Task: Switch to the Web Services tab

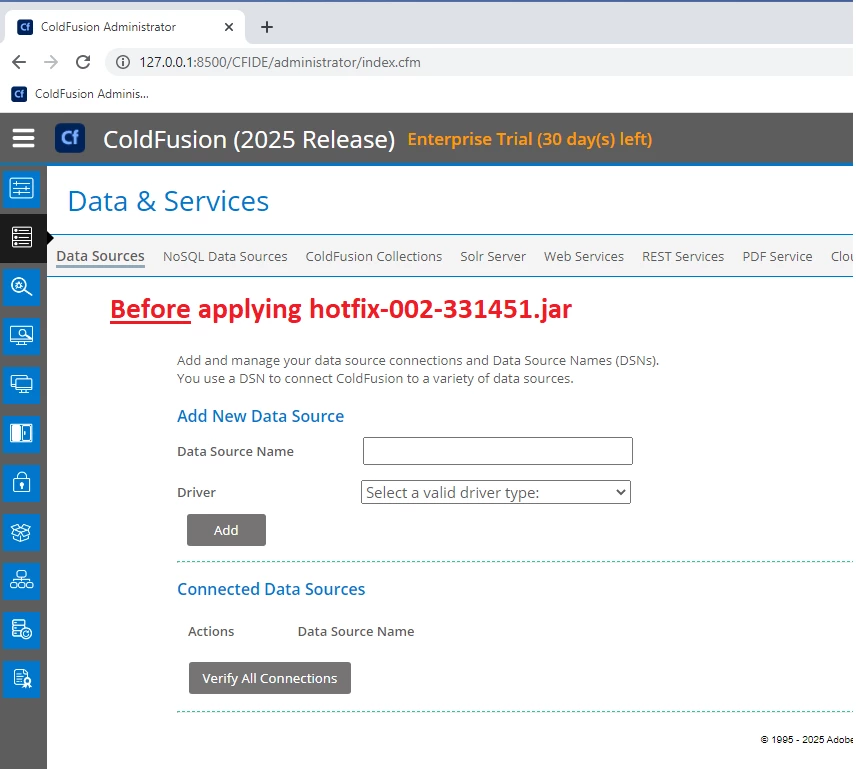Action: tap(584, 257)
